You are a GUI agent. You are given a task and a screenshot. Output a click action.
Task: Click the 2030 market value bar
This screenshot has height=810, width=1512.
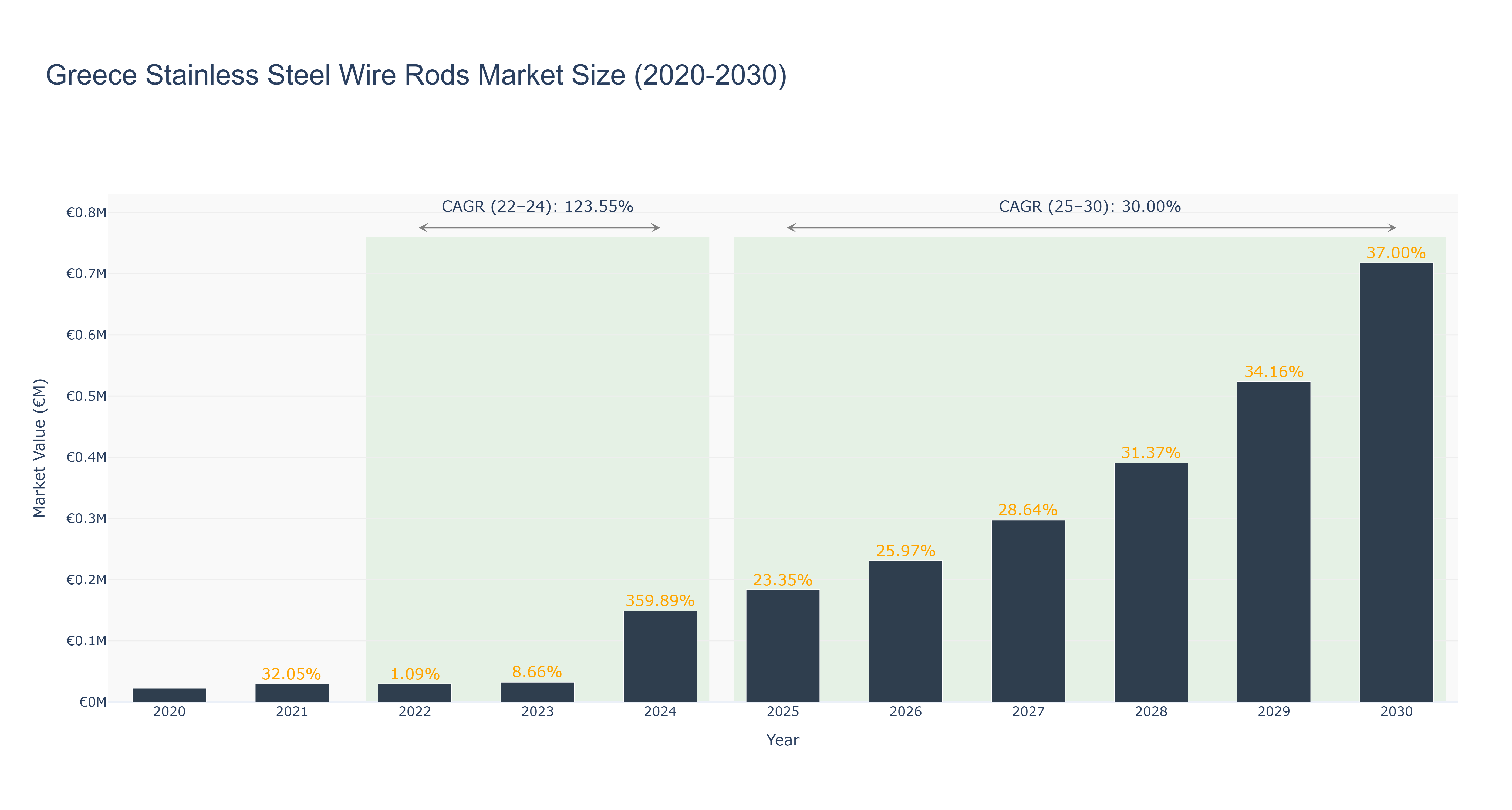point(1396,482)
